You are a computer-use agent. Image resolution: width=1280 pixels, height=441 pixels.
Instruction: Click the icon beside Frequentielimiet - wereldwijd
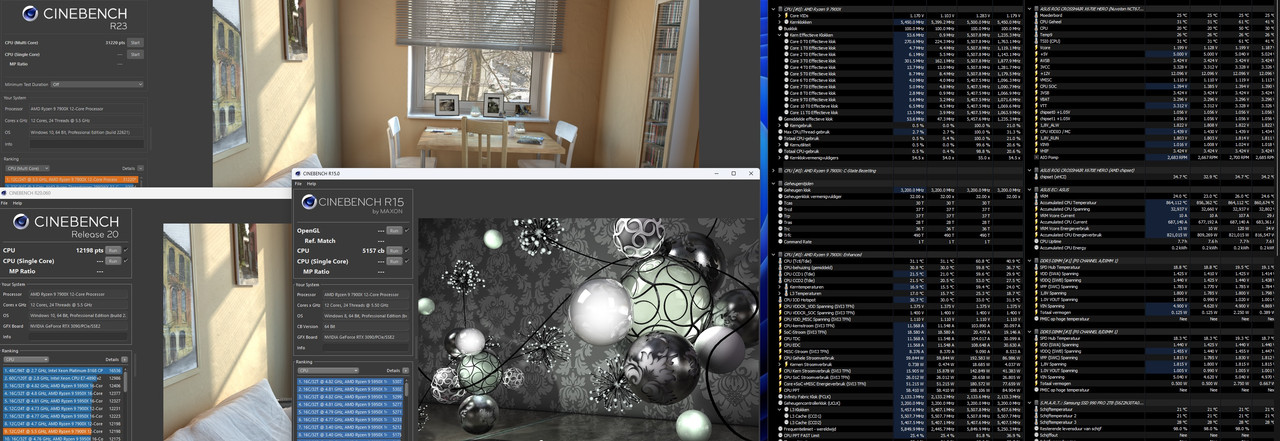pyautogui.click(x=780, y=428)
